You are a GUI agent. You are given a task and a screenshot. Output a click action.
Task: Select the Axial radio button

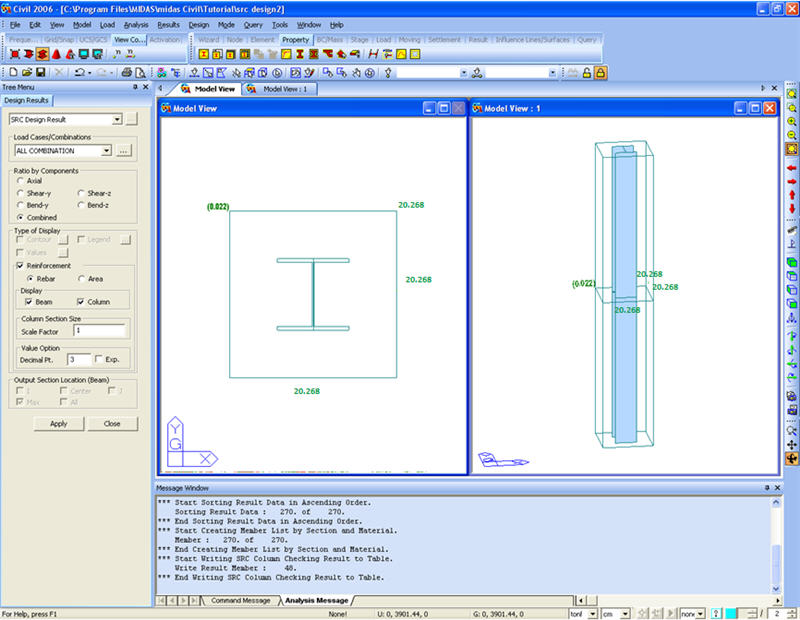22,179
